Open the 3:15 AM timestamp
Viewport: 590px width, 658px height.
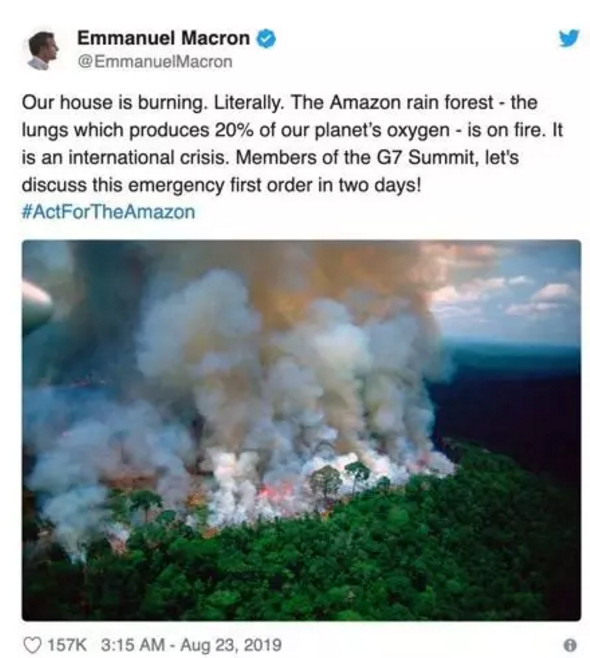pos(133,645)
